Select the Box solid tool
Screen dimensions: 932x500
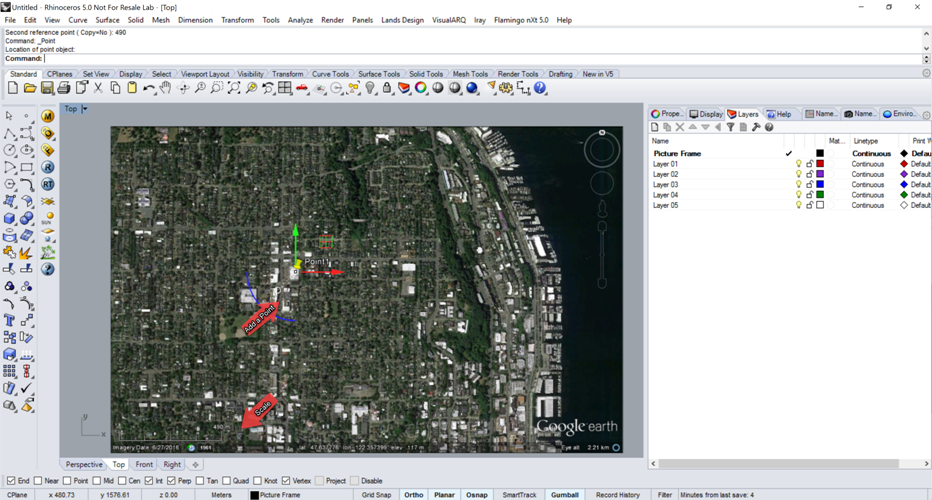[x=10, y=219]
